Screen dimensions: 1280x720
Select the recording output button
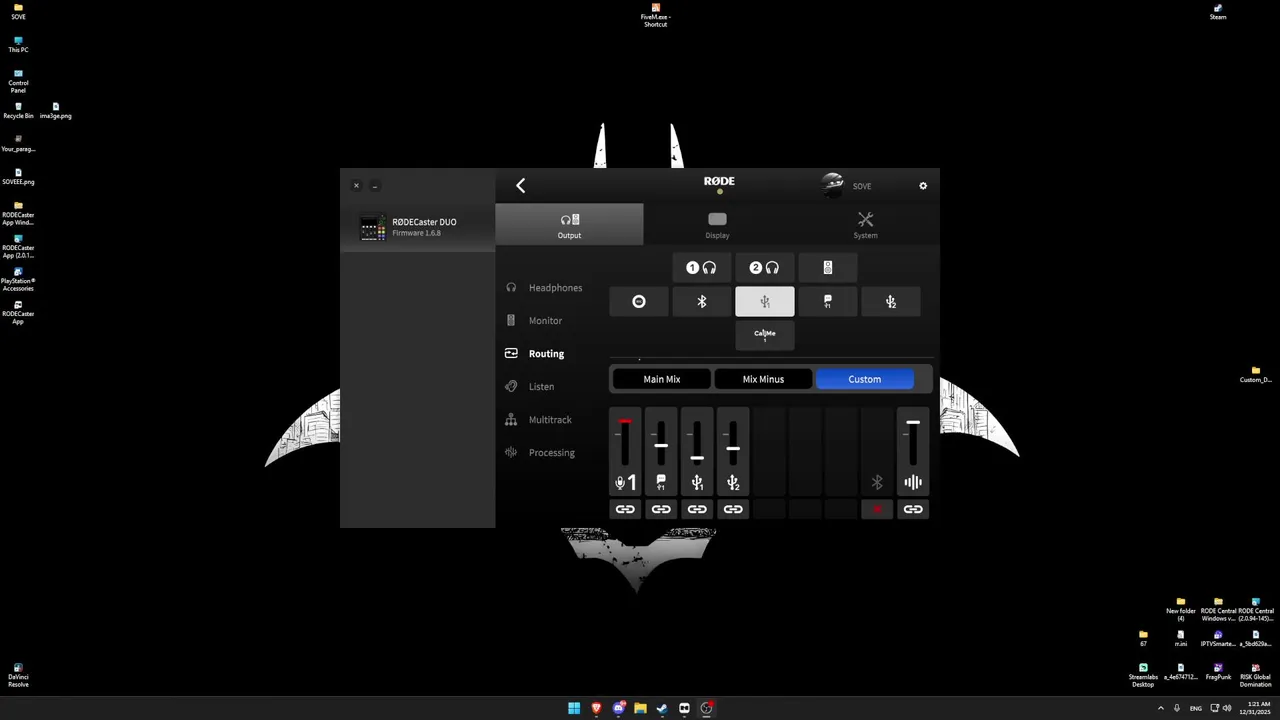(x=639, y=302)
